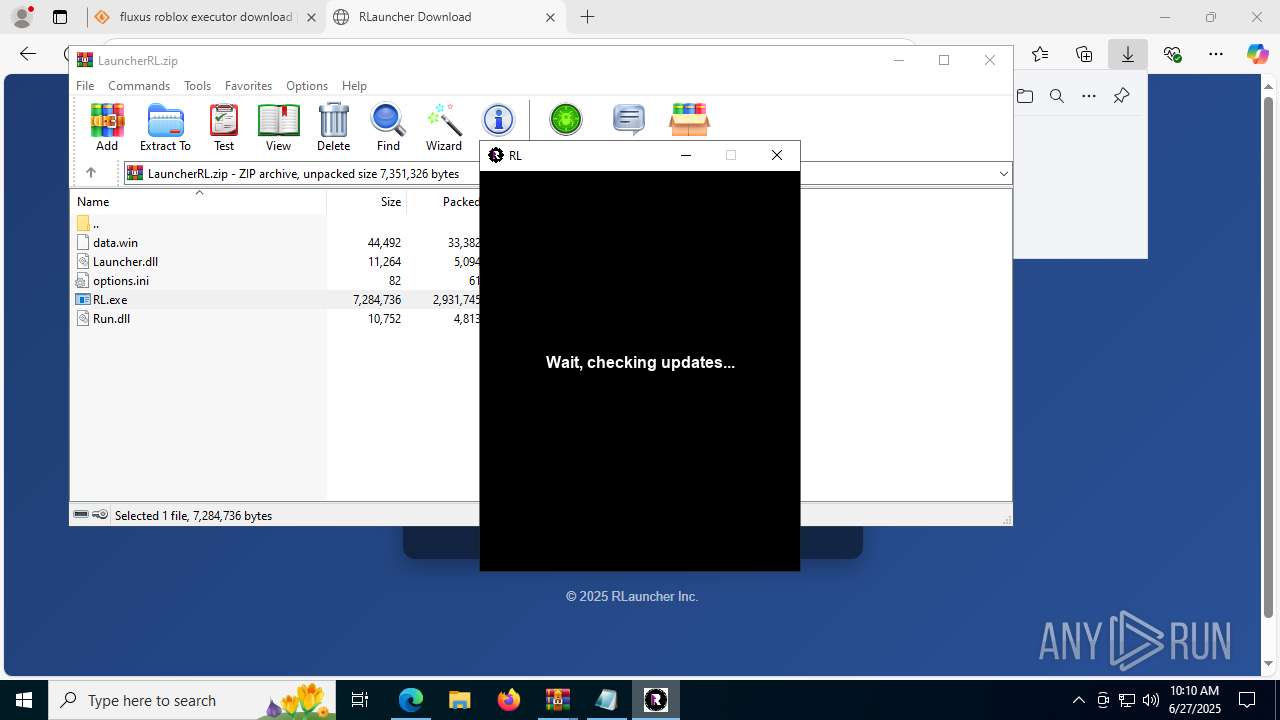The height and width of the screenshot is (720, 1280).
Task: Close the RL launcher window
Action: pyautogui.click(x=777, y=155)
